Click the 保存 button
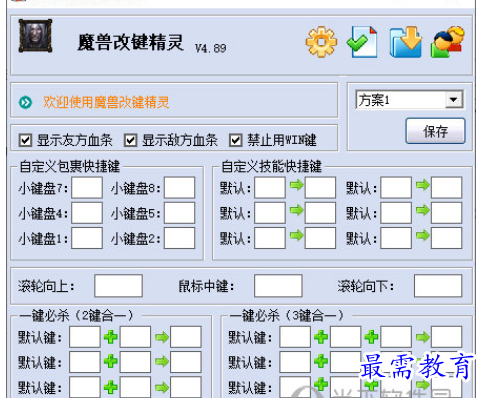 (435, 131)
